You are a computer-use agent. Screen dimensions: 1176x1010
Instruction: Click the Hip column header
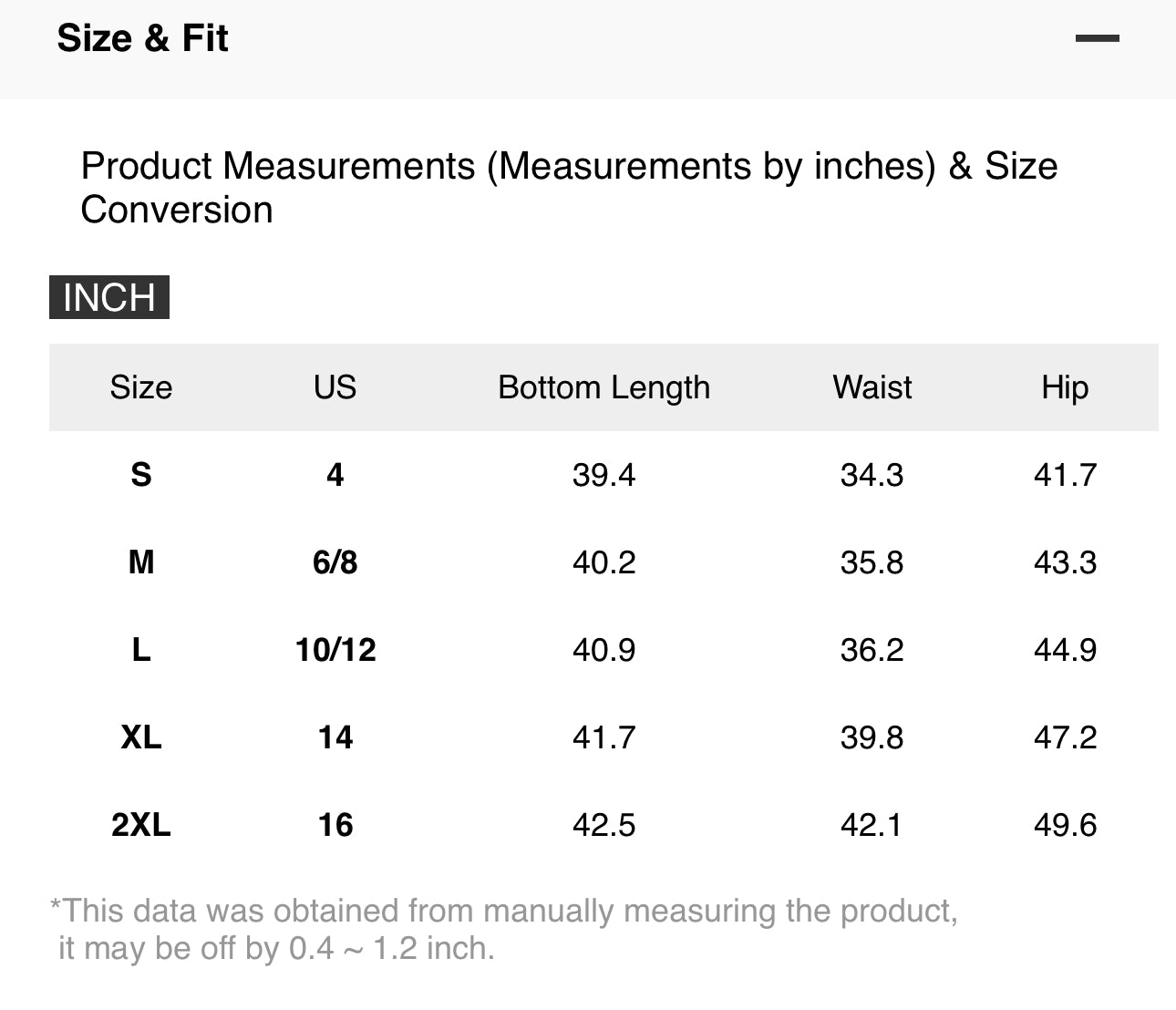(x=1065, y=387)
